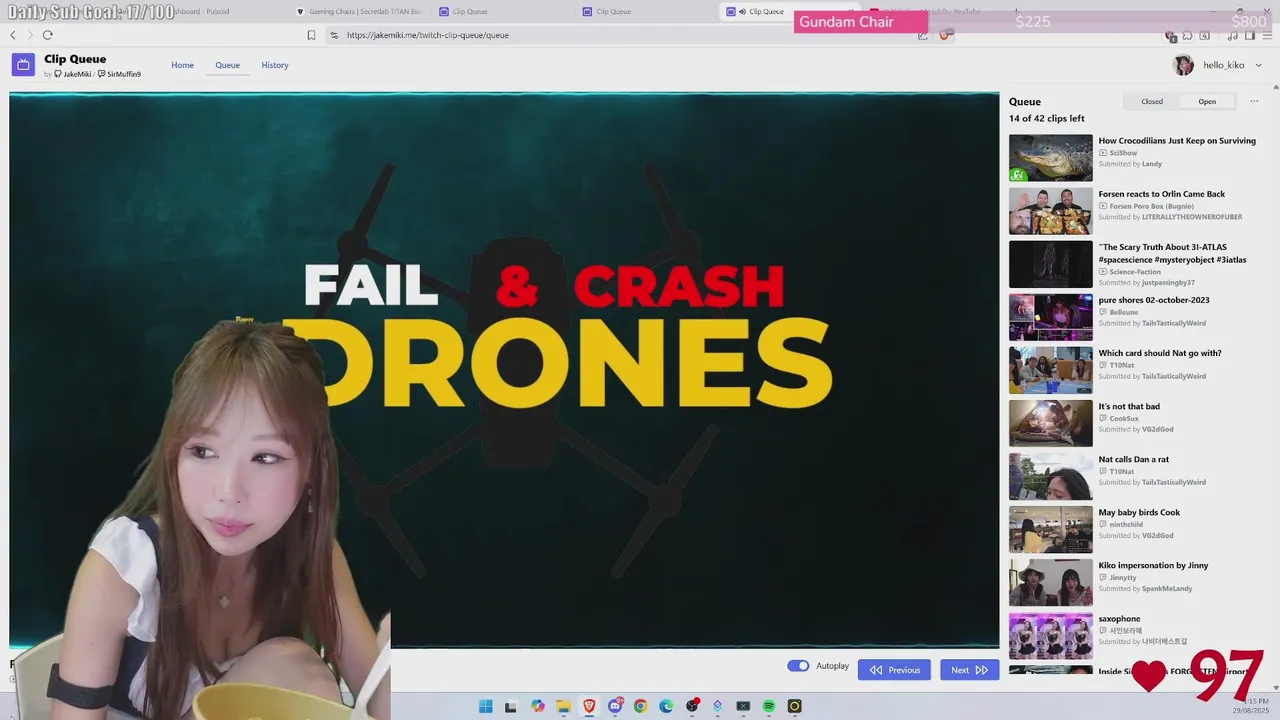Click the 'CookSux' channel name
This screenshot has width=1280, height=720.
coord(1123,418)
